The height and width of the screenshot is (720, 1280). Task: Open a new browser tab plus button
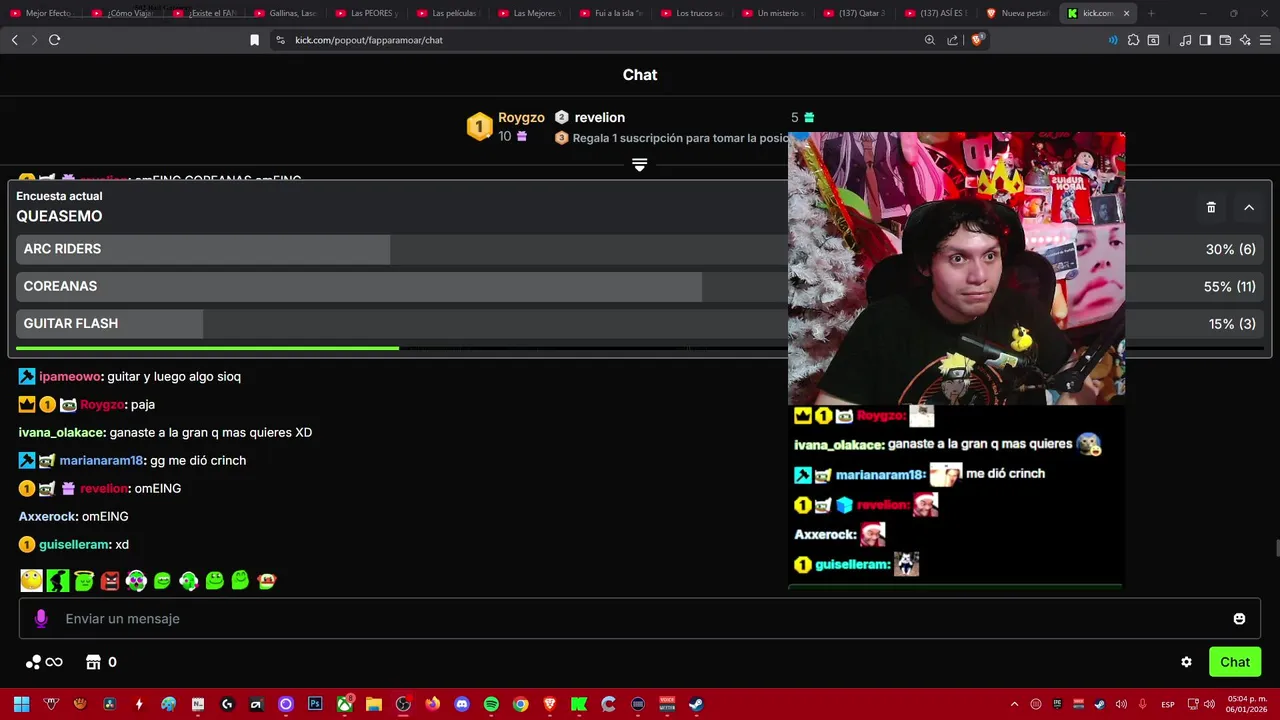pos(1151,13)
